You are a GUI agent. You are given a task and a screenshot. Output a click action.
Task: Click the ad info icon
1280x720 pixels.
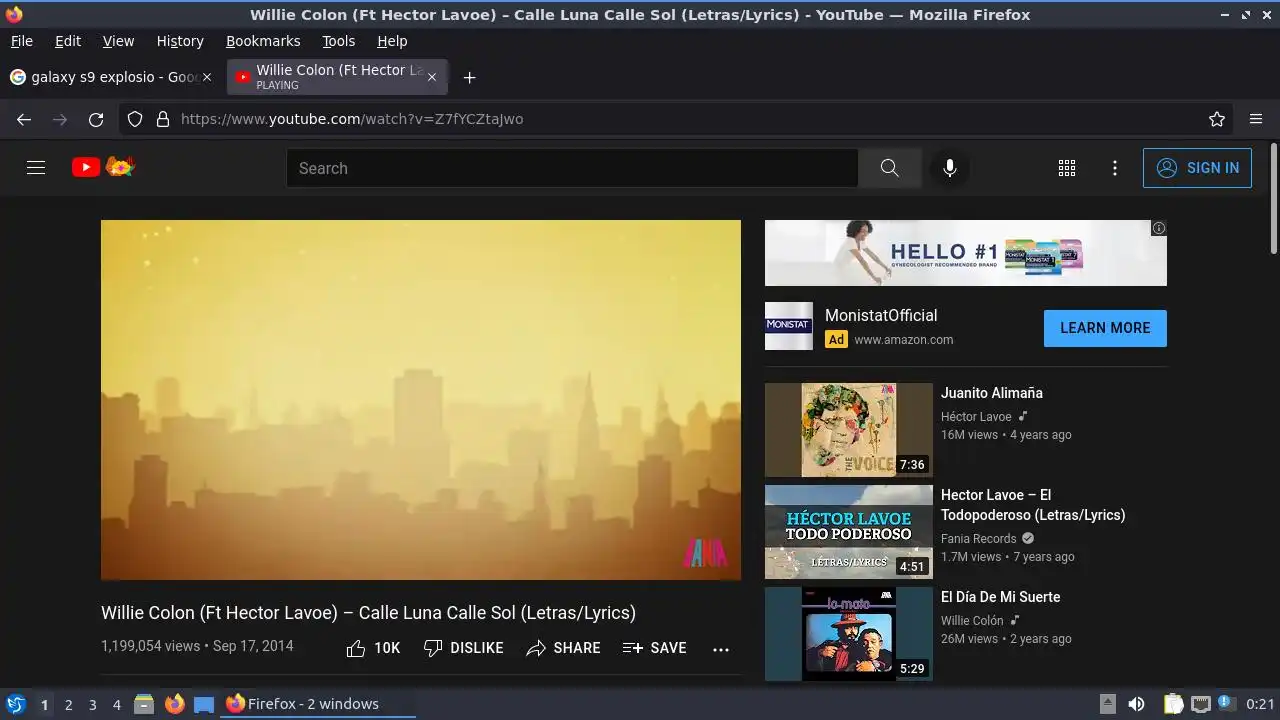(1159, 228)
